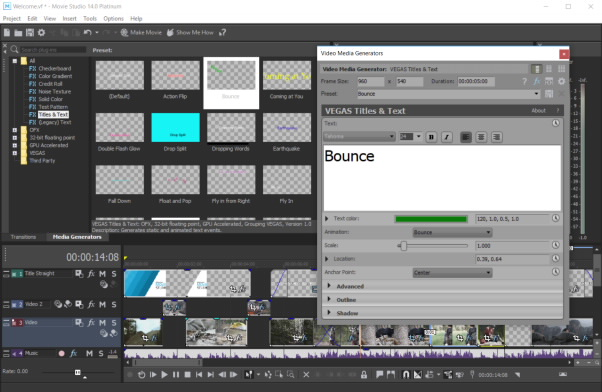Select Credit Roll in the generator list

(x=50, y=84)
